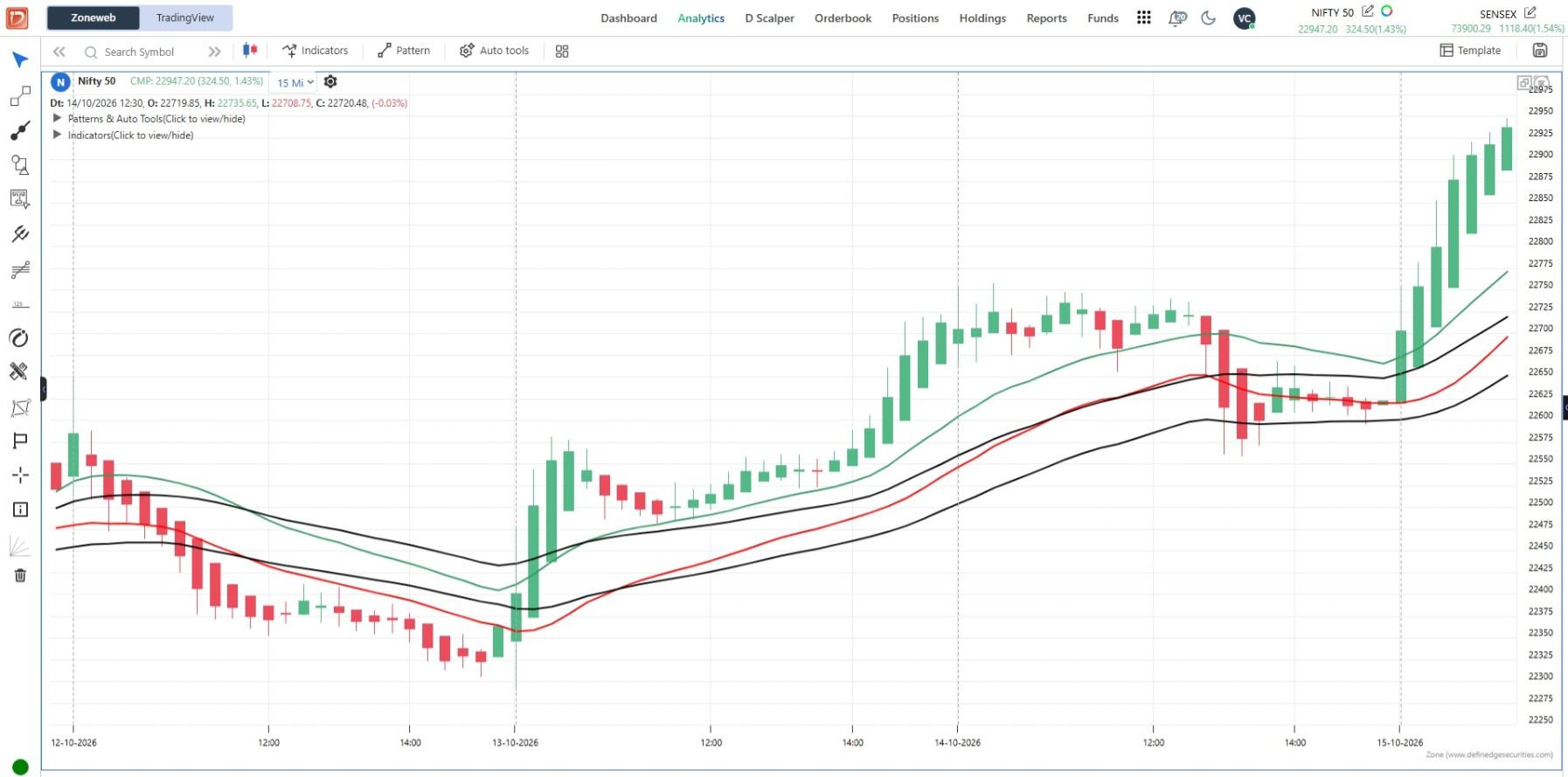Screen dimensions: 1568x777
Task: Open the apps grid menu
Action: click(1143, 17)
